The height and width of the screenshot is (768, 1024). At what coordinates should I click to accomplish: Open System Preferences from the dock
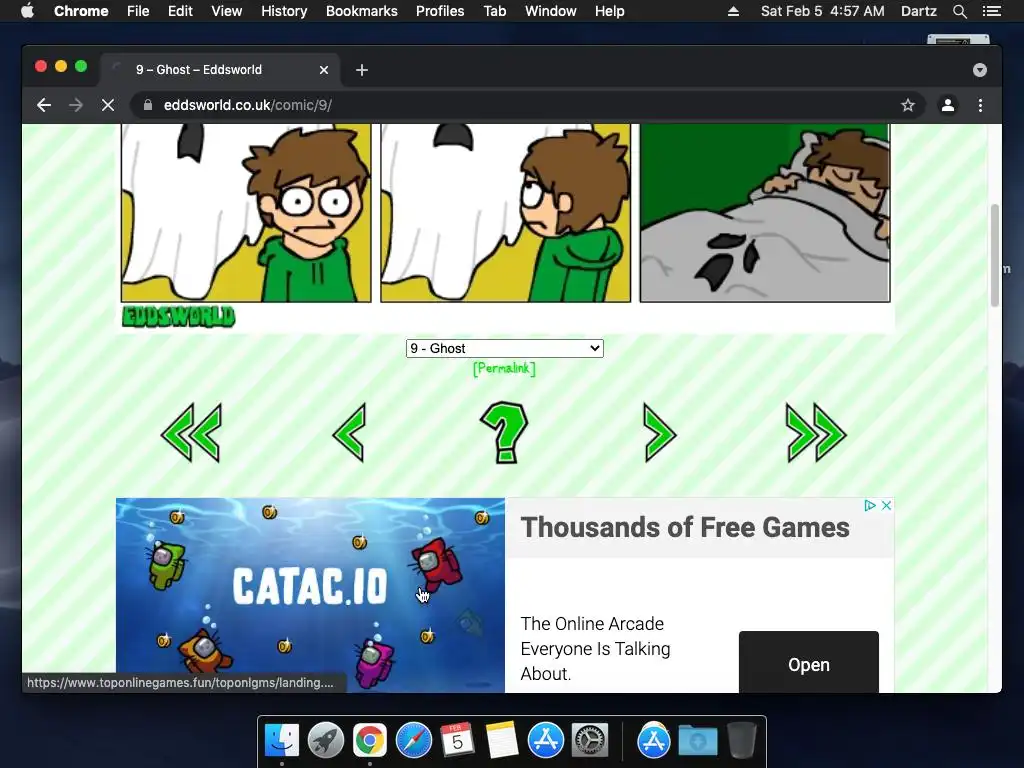click(590, 741)
